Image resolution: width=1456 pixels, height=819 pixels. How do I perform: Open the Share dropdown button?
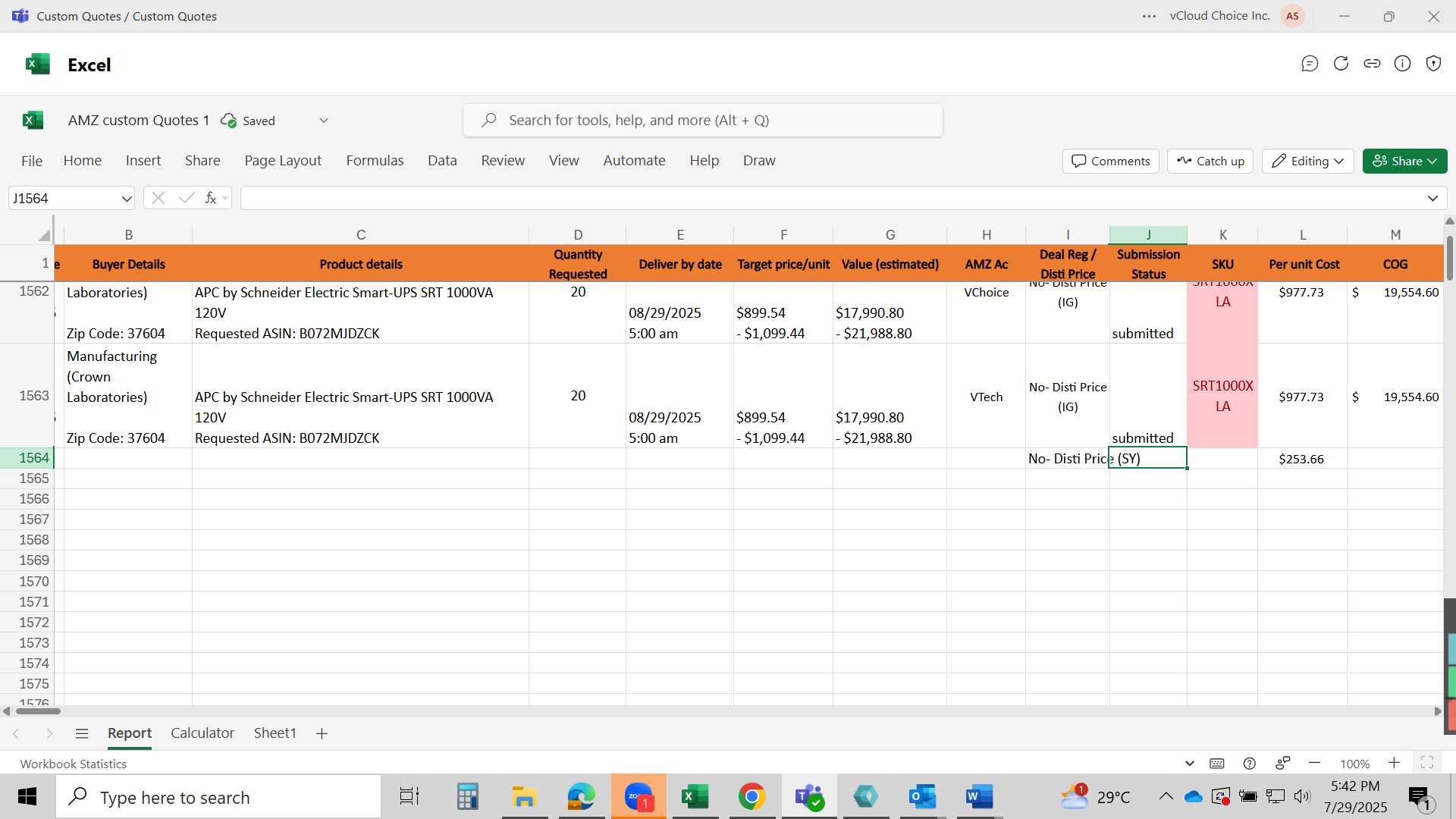point(1404,161)
